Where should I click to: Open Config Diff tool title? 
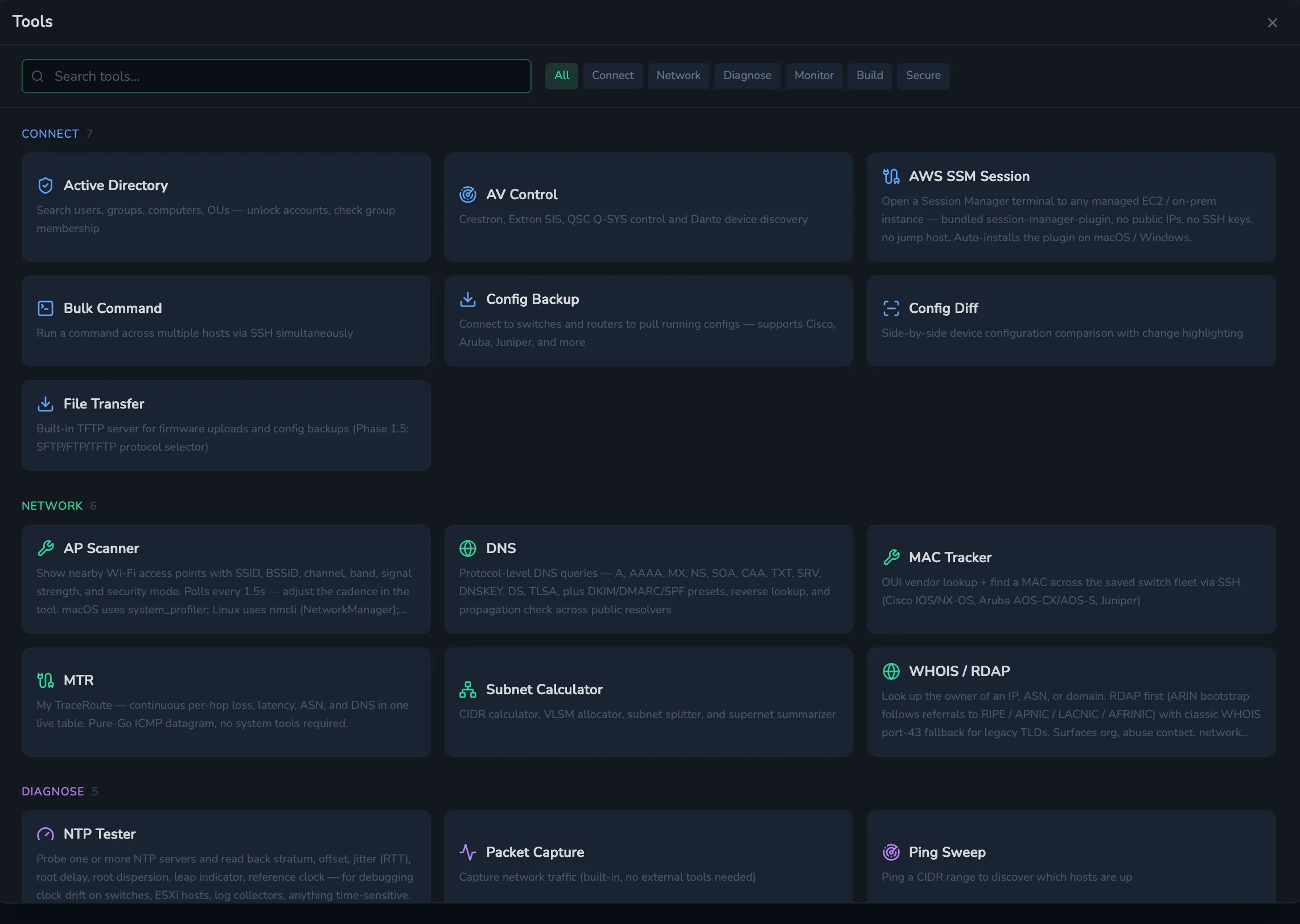tap(943, 308)
